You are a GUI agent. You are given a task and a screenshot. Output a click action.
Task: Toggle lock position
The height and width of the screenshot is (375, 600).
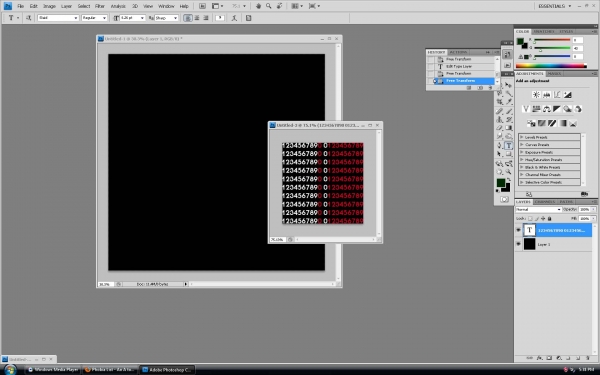click(543, 218)
